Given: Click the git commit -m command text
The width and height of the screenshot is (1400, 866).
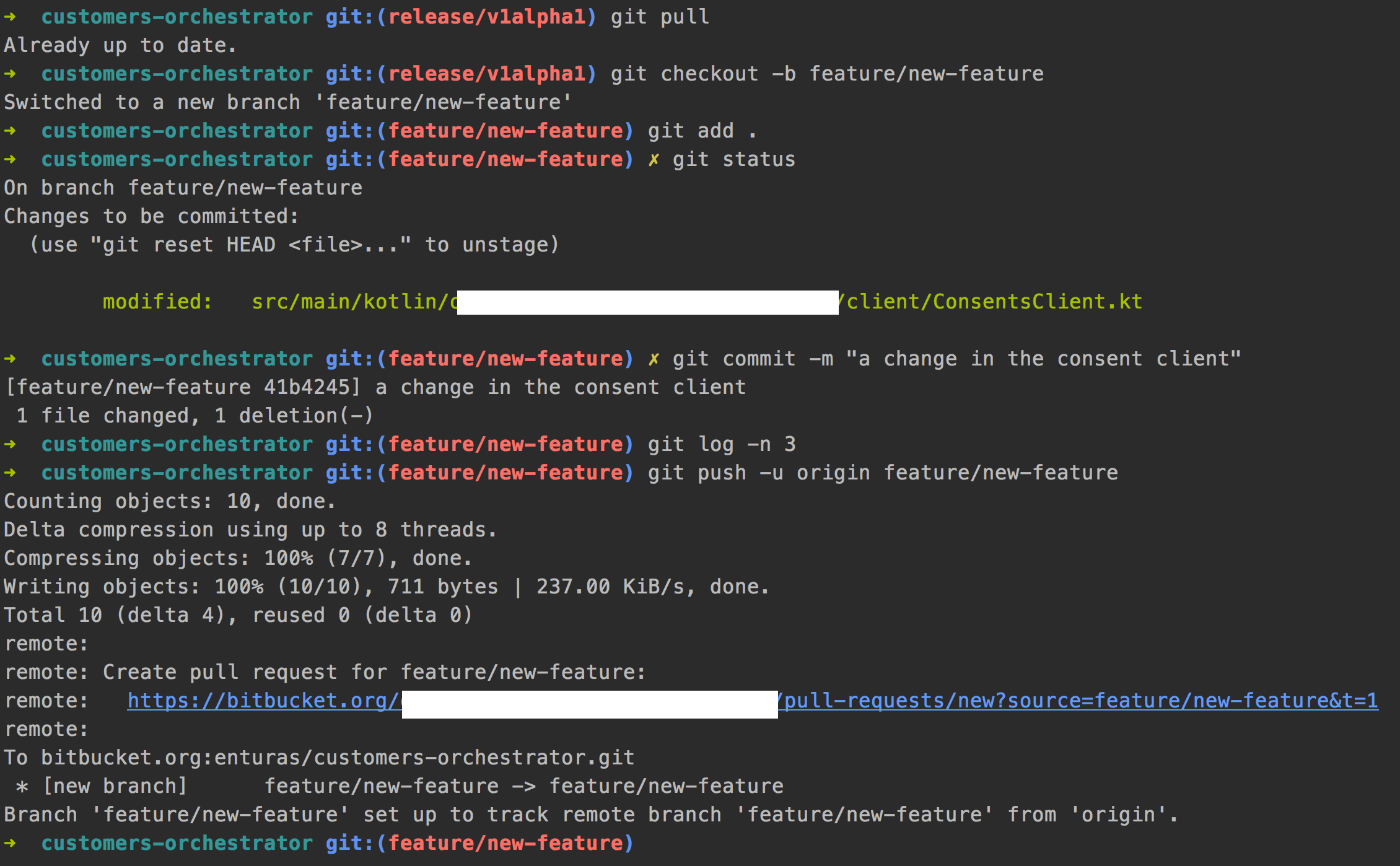Looking at the screenshot, I should [x=957, y=359].
